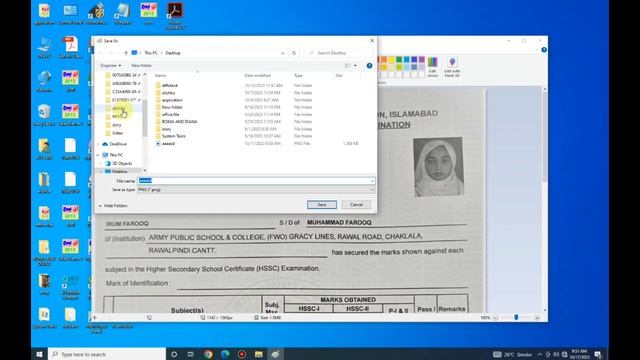640x360 pixels.
Task: Click the Save button
Action: coord(322,204)
